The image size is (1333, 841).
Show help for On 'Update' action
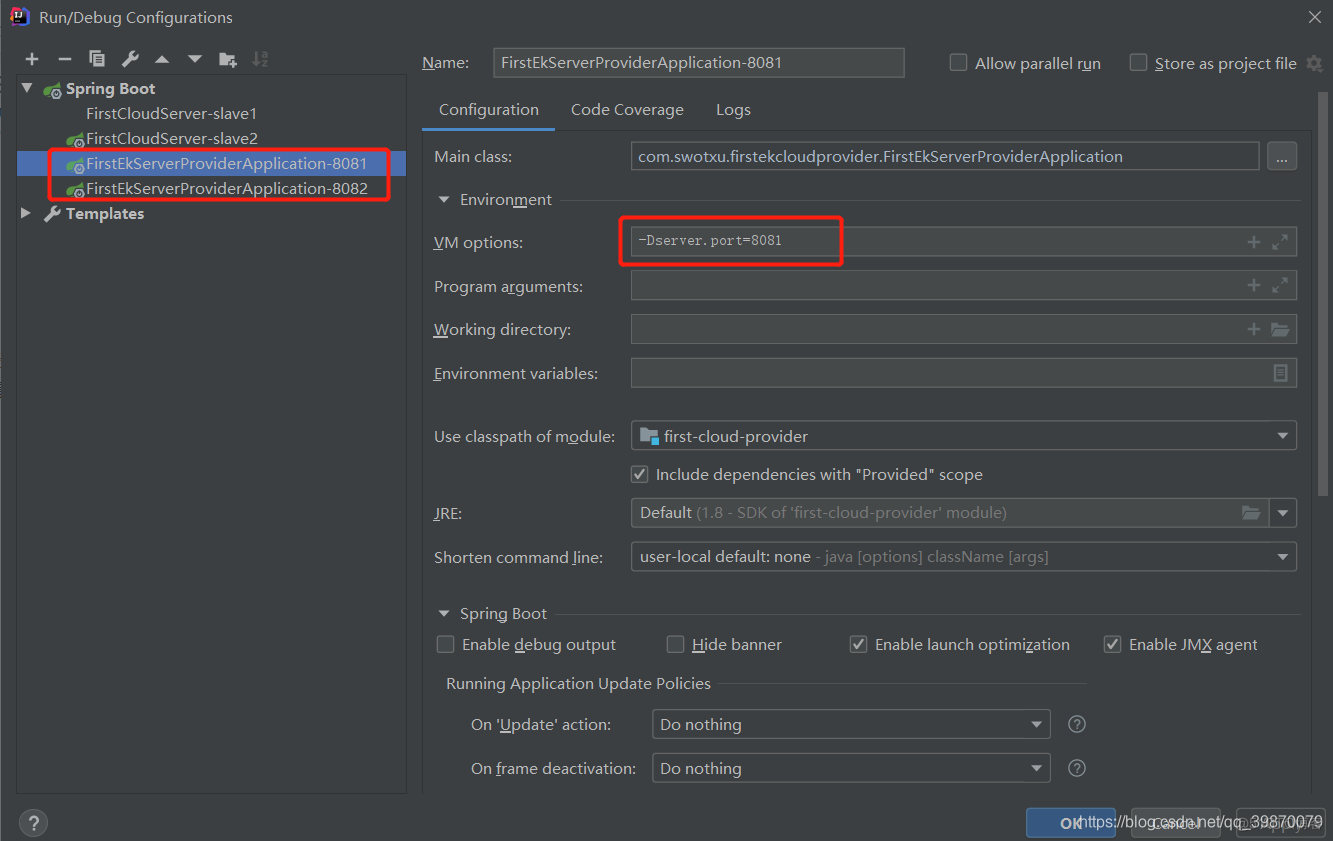[1077, 724]
